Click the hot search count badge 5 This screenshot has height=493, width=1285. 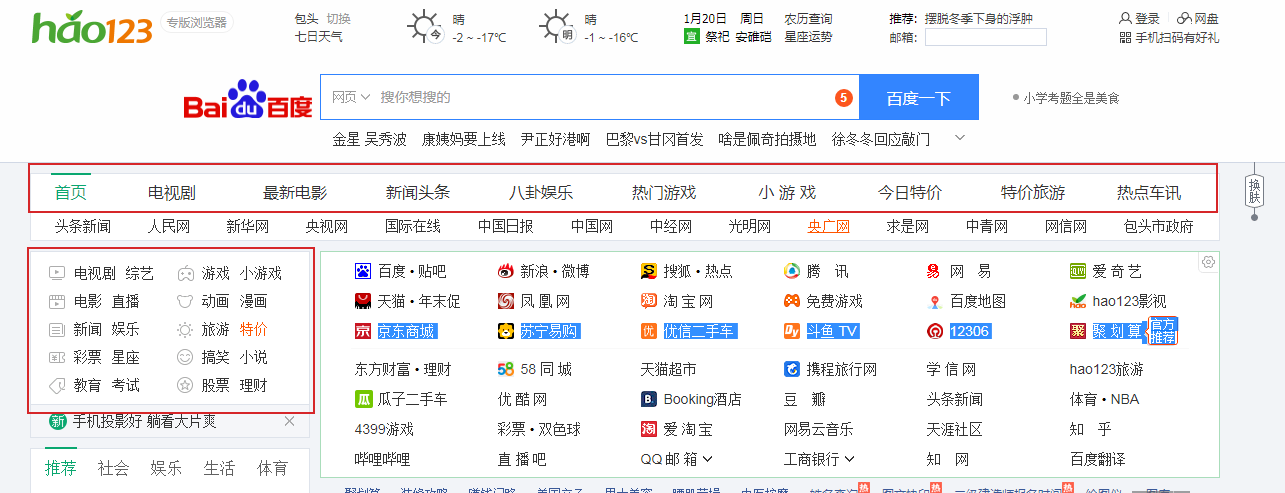(844, 97)
